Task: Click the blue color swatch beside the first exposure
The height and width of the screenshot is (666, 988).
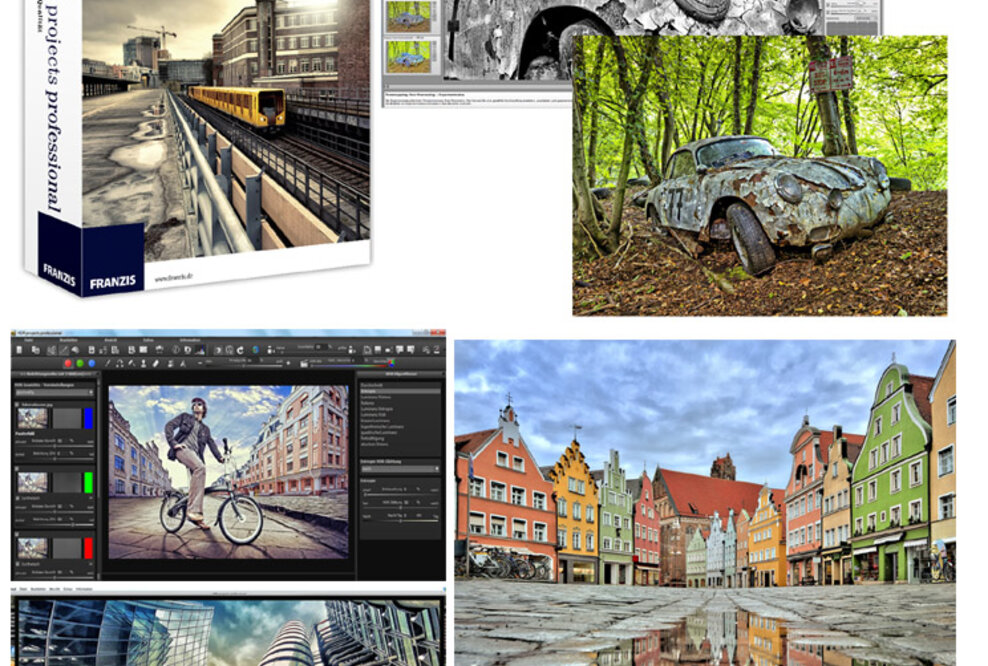Action: pos(89,417)
